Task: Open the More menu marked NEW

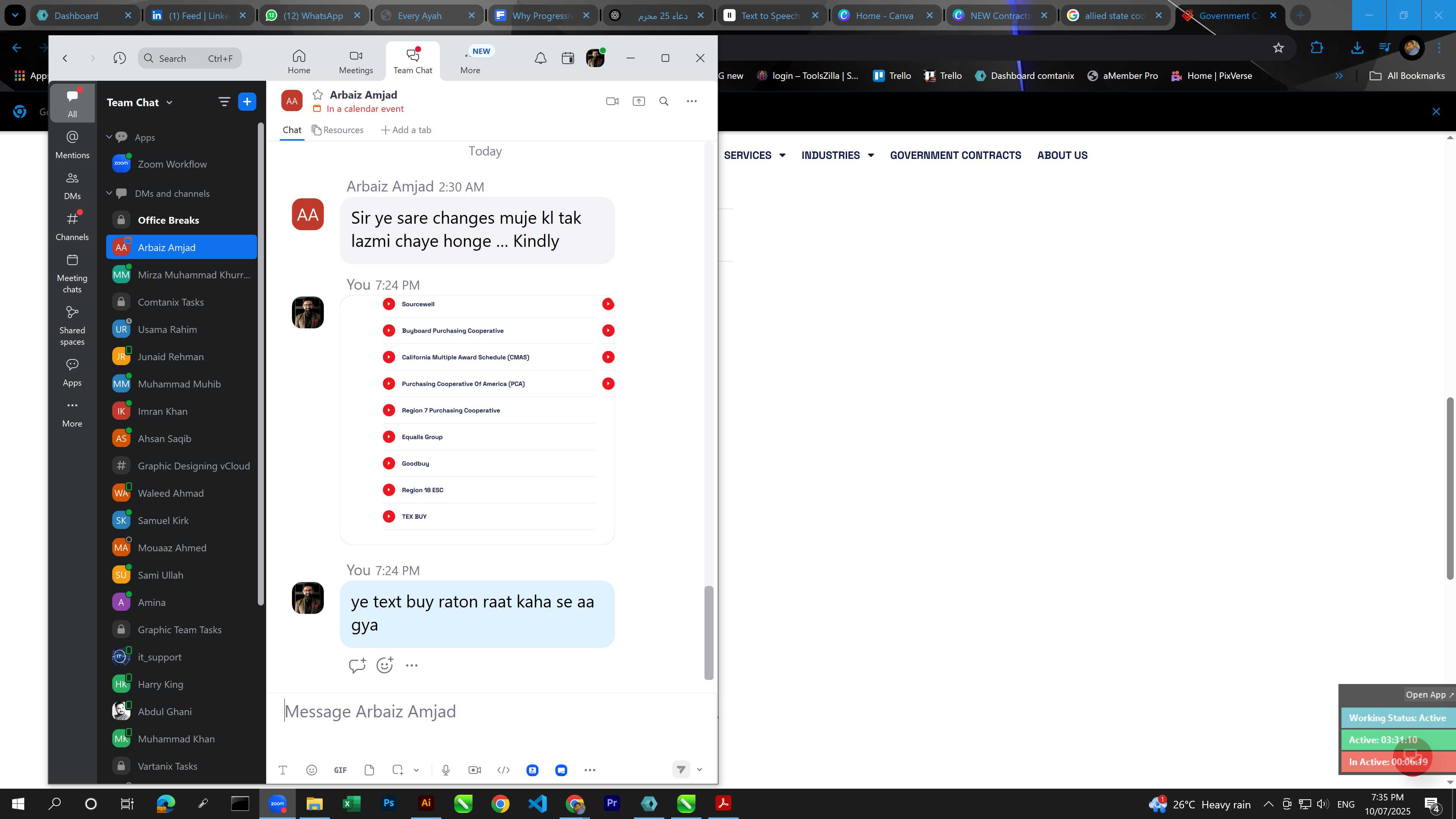Action: 470,61
